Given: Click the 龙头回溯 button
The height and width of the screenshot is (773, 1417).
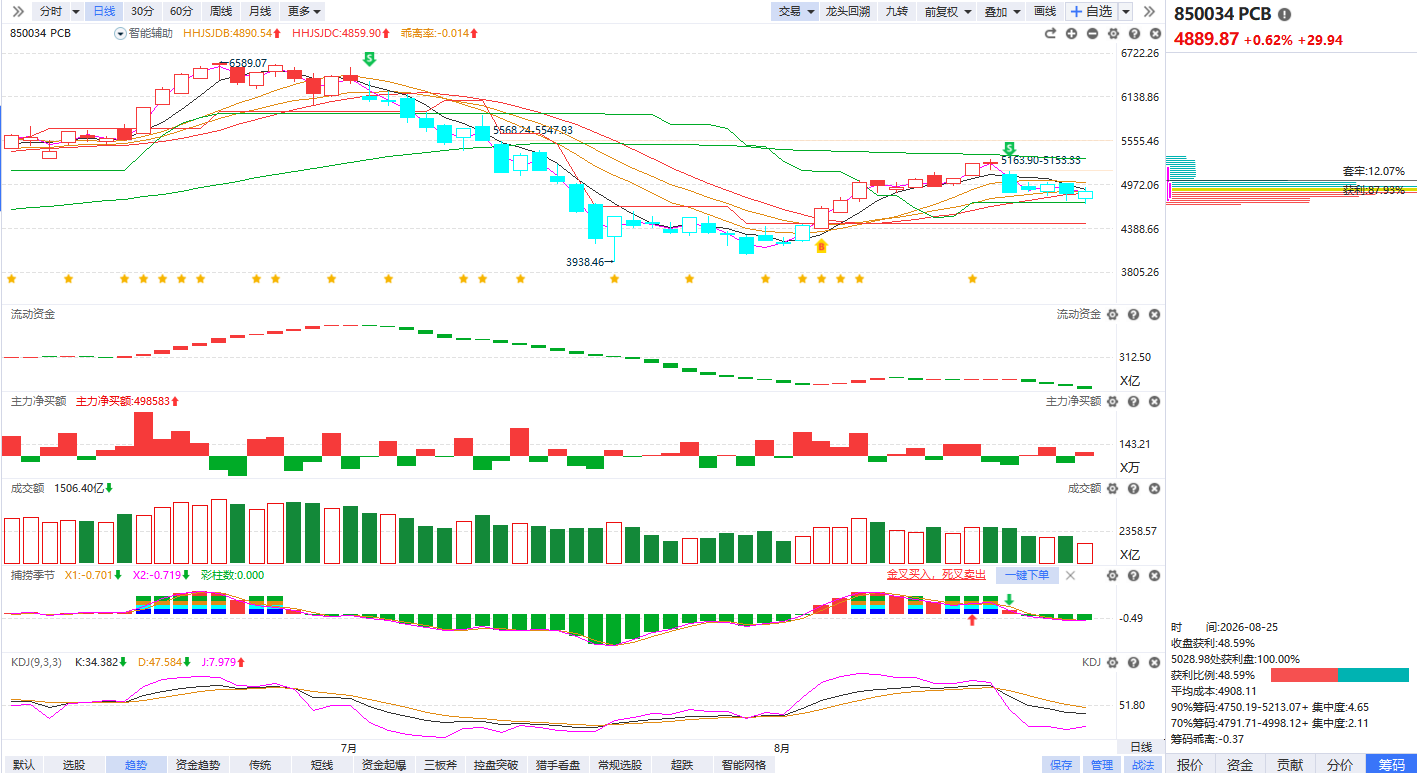Looking at the screenshot, I should tap(848, 11).
